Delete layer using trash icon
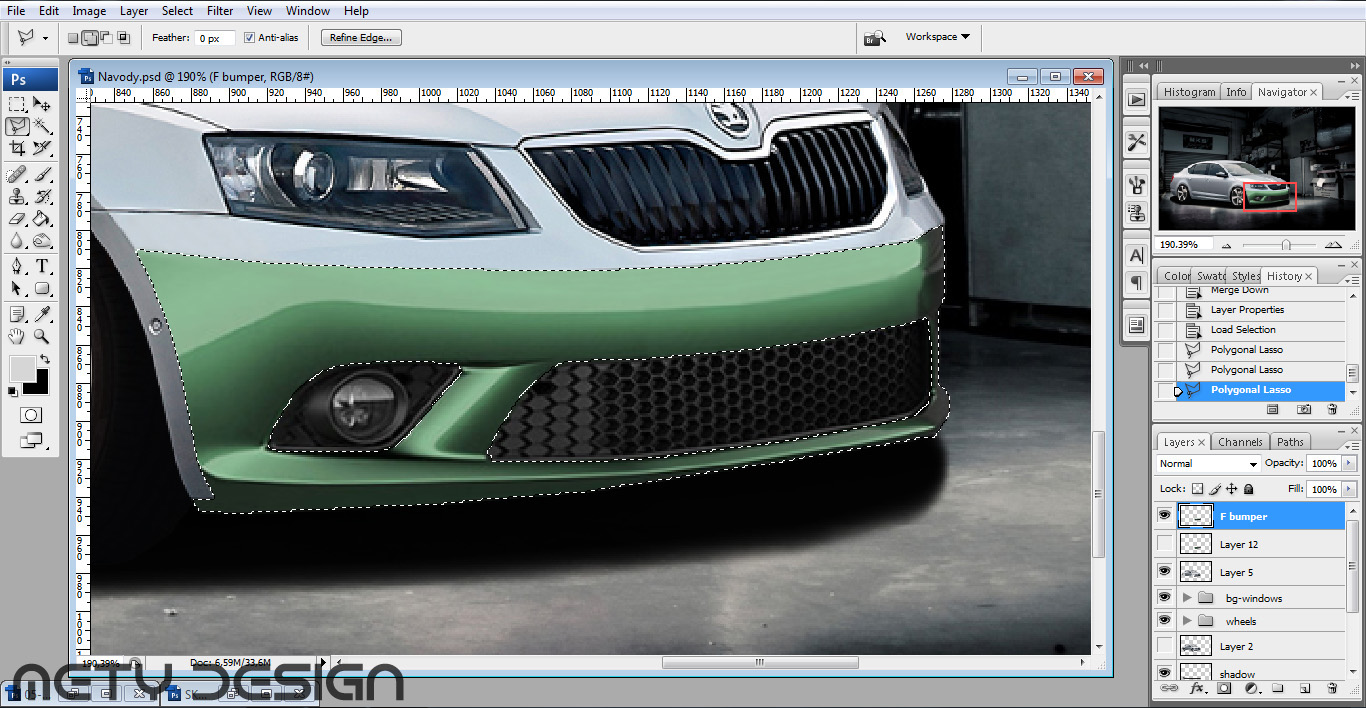The width and height of the screenshot is (1366, 708). point(1332,688)
